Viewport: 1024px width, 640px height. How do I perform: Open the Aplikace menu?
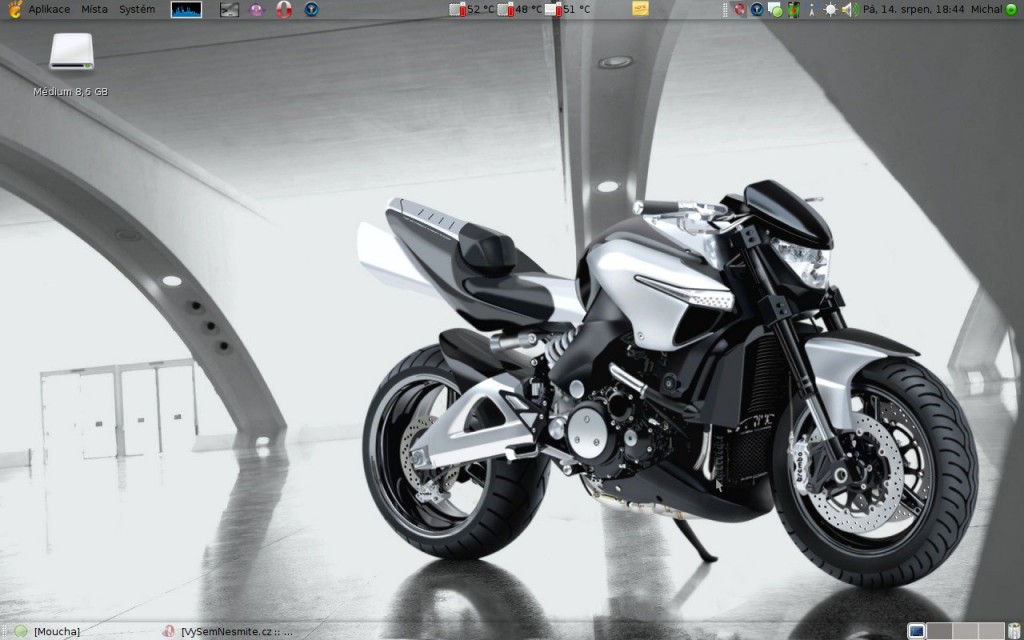point(49,9)
